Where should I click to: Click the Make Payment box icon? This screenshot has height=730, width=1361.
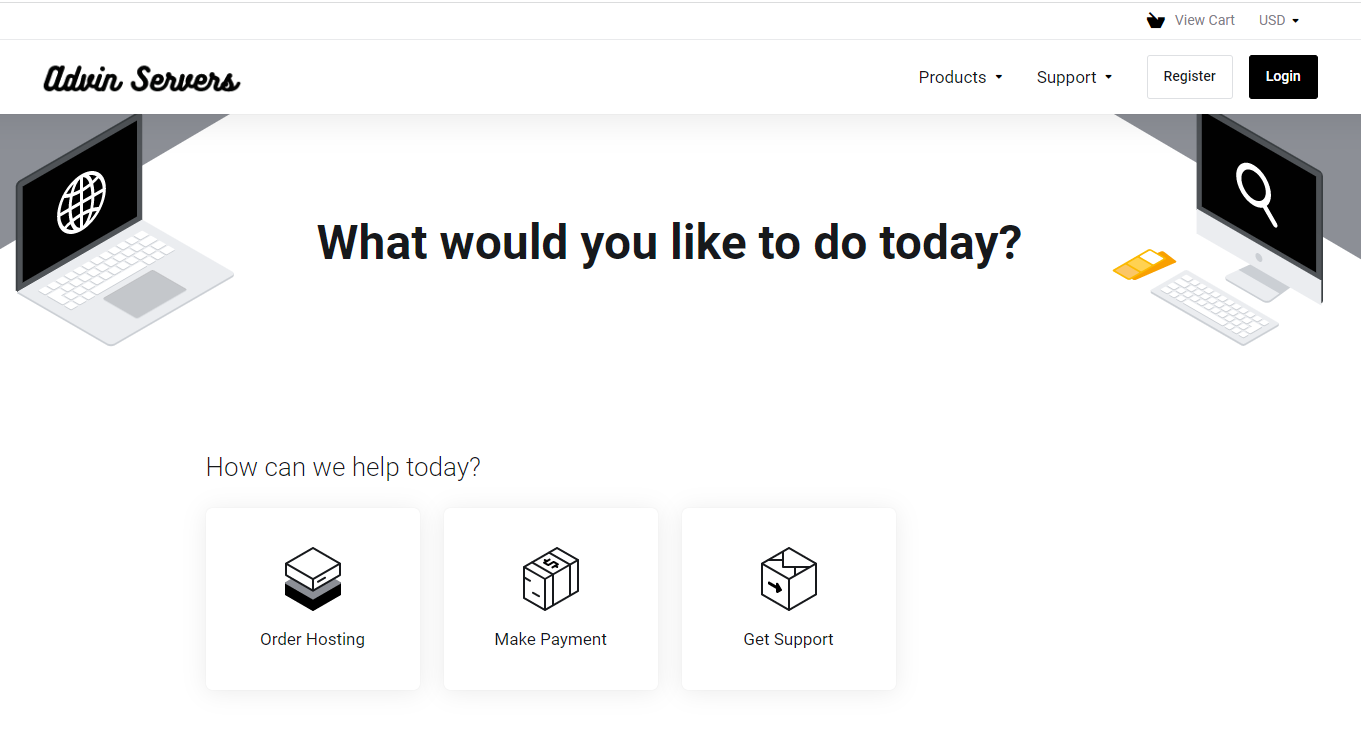(x=551, y=578)
